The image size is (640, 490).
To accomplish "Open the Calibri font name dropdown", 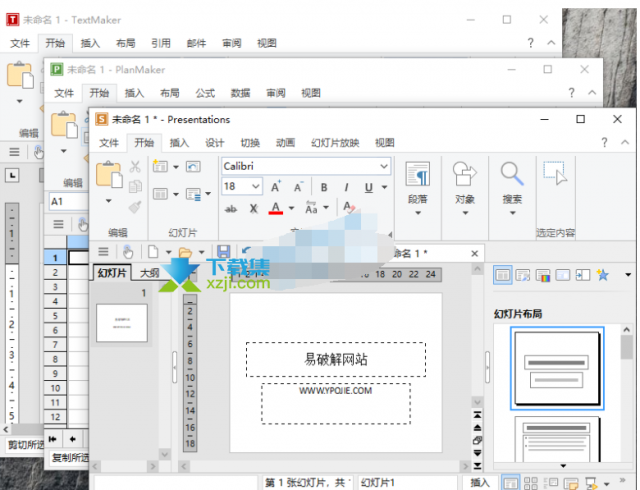I will [x=383, y=166].
